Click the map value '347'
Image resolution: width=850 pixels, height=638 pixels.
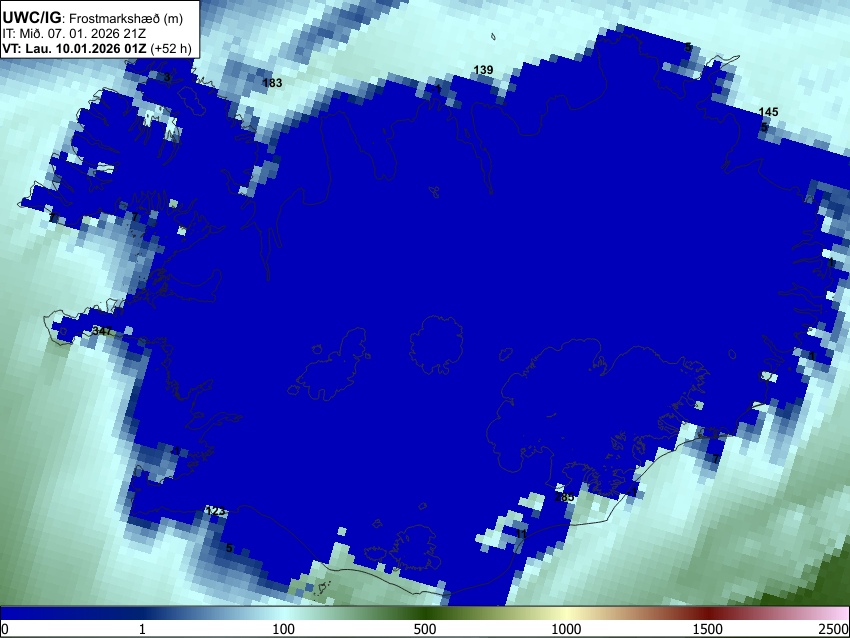(x=102, y=331)
